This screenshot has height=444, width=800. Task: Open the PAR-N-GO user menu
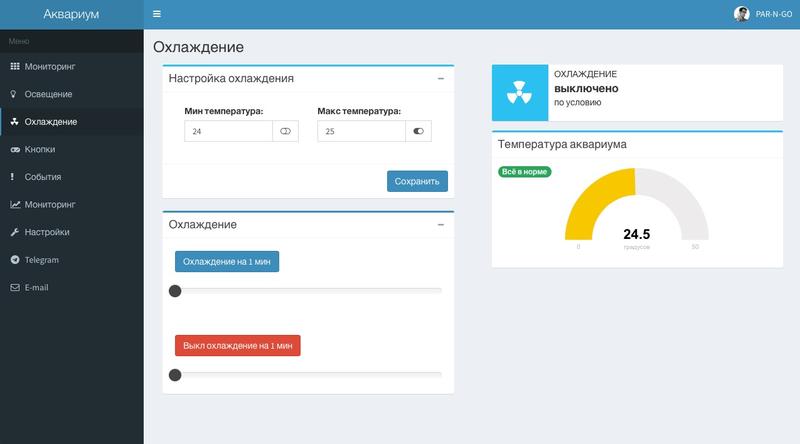(x=763, y=14)
